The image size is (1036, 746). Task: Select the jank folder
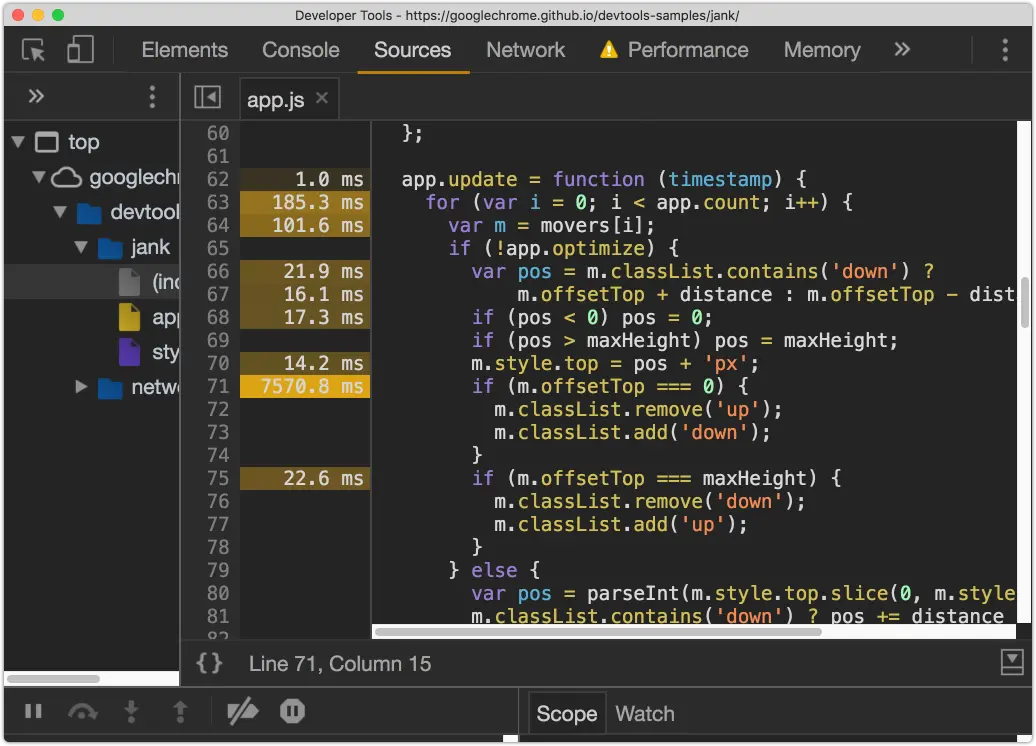(x=149, y=247)
